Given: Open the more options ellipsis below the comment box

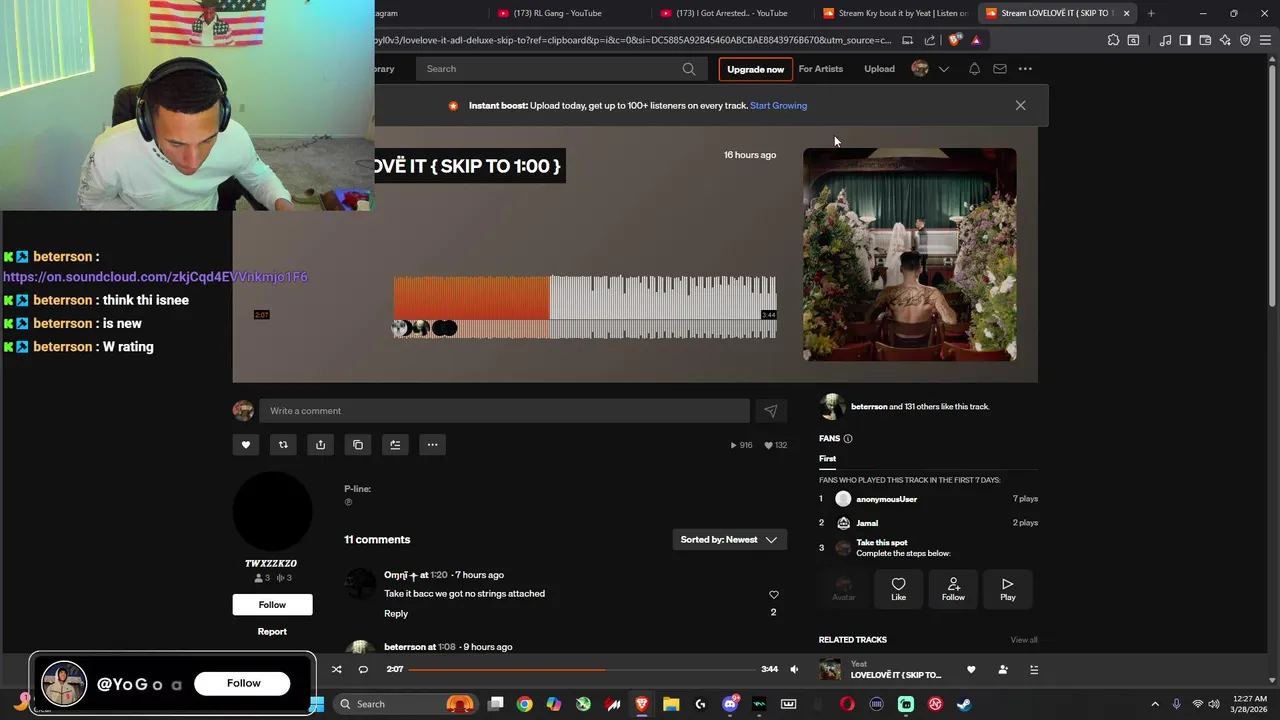Looking at the screenshot, I should click(432, 445).
